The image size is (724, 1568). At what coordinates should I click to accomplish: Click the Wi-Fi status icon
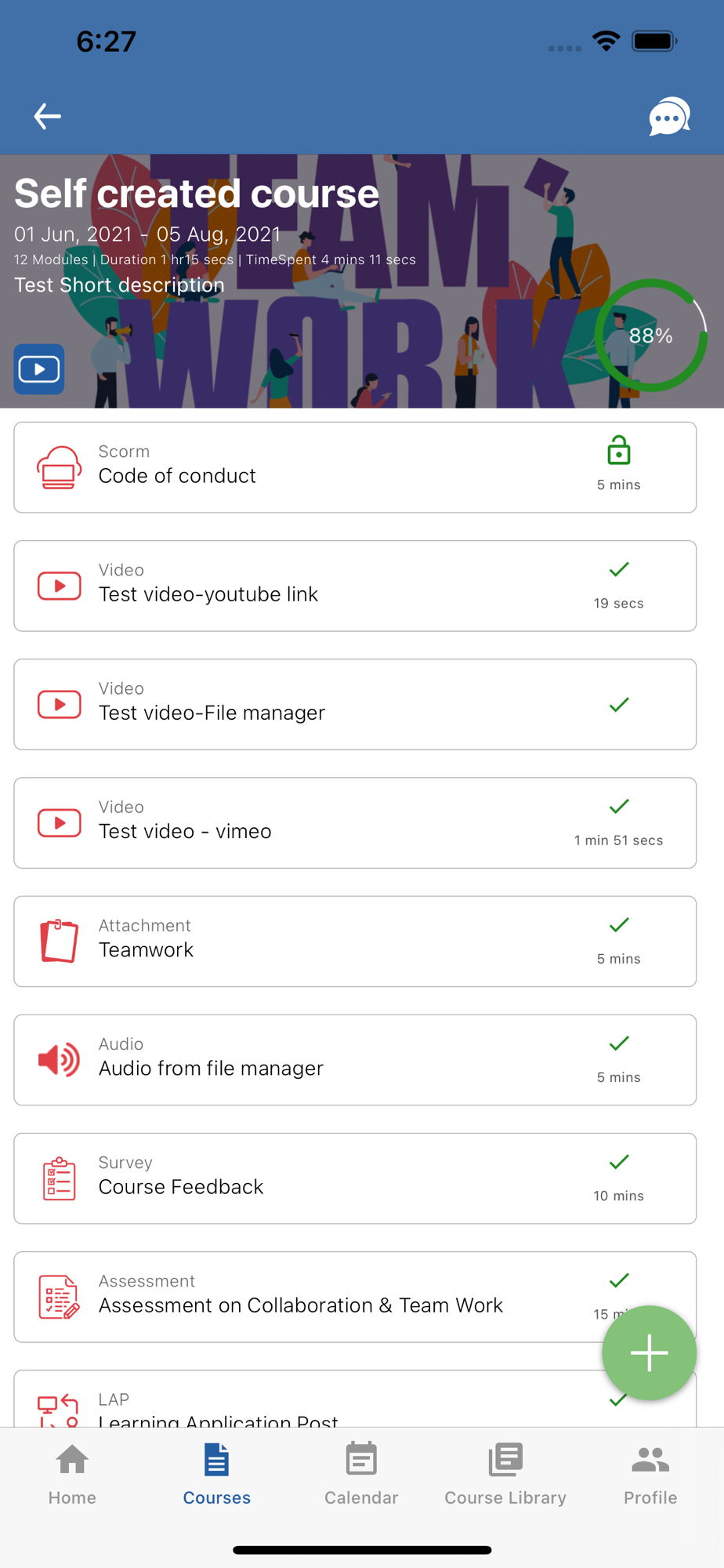point(606,41)
